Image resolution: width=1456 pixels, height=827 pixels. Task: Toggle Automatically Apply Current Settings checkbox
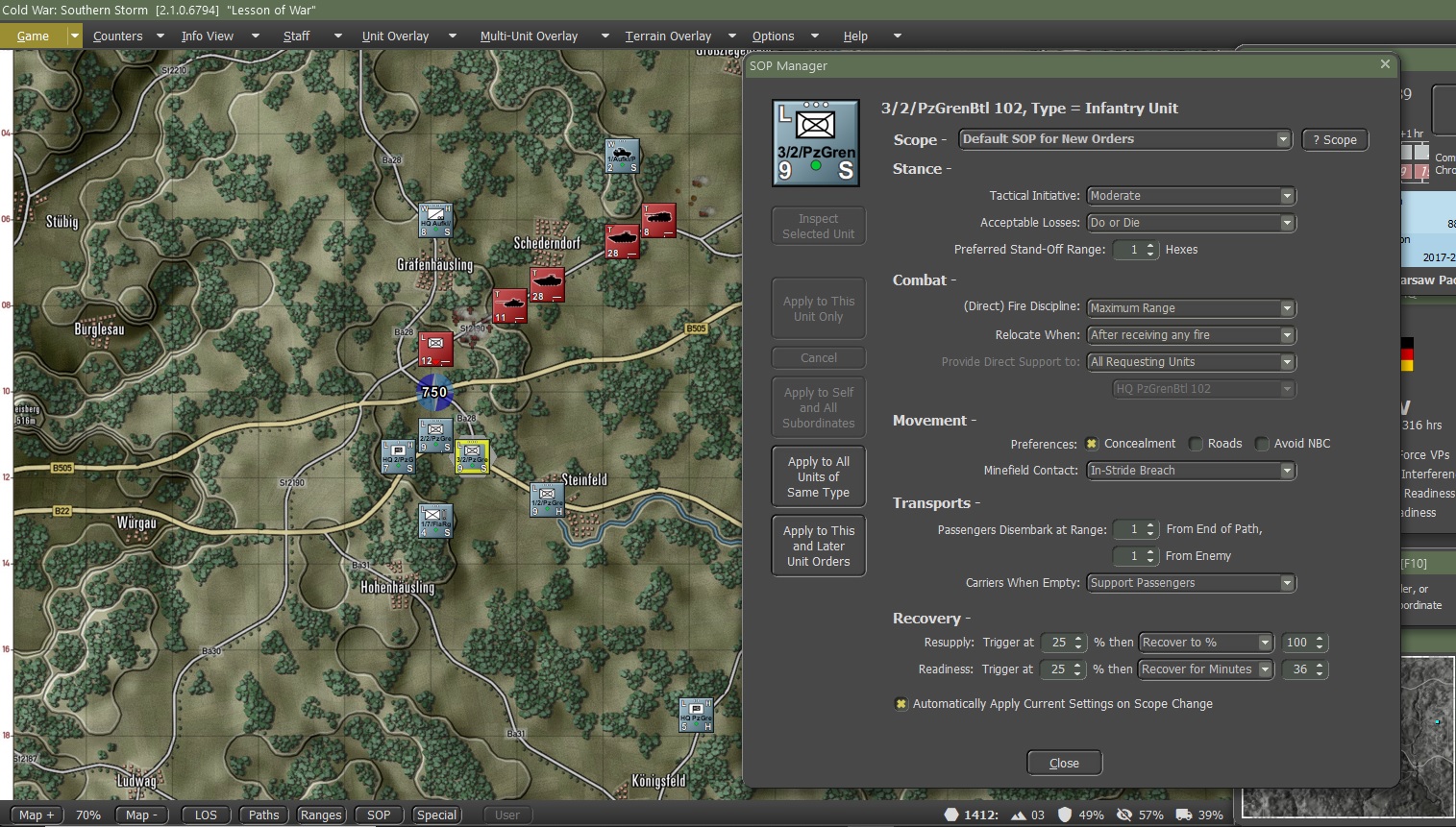(901, 704)
